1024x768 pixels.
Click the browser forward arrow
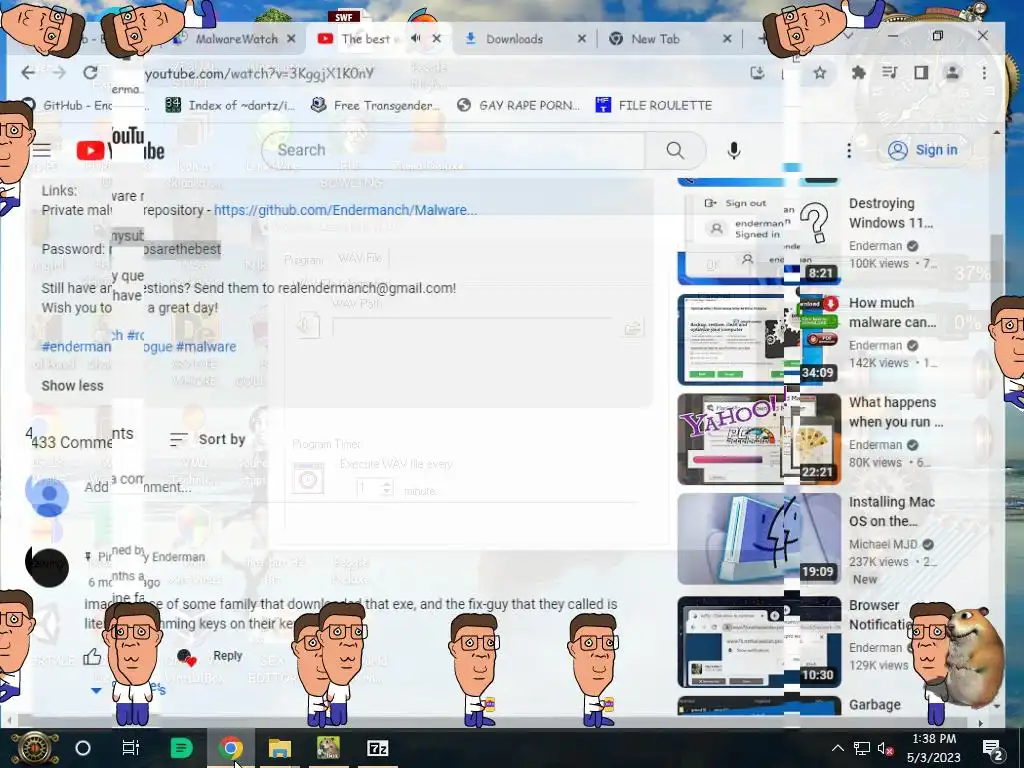59,72
